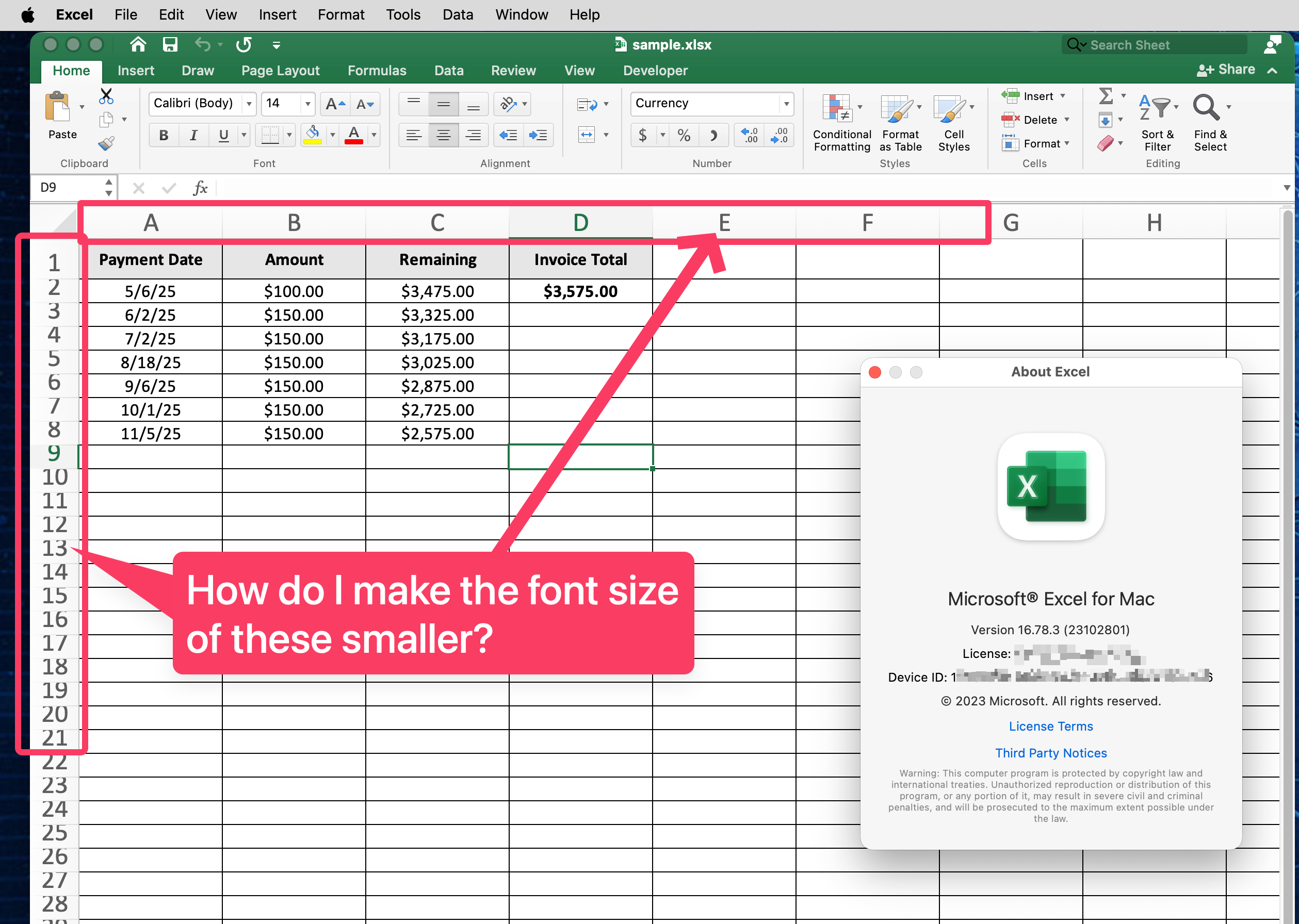Increase font size with the larger A button
Viewport: 1299px width, 924px height.
point(335,104)
